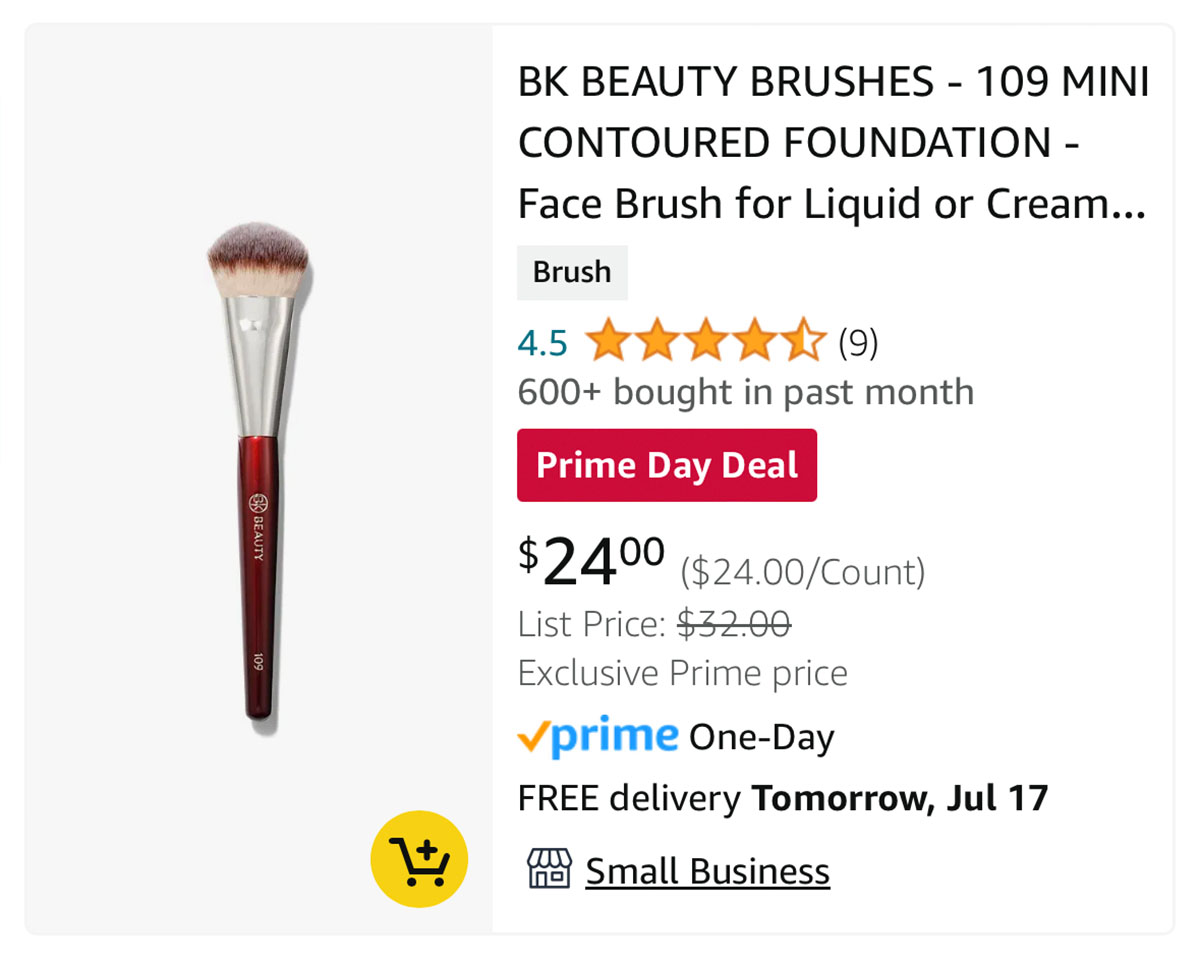This screenshot has height=959, width=1200.
Task: Click the star rating graphic
Action: click(x=705, y=343)
